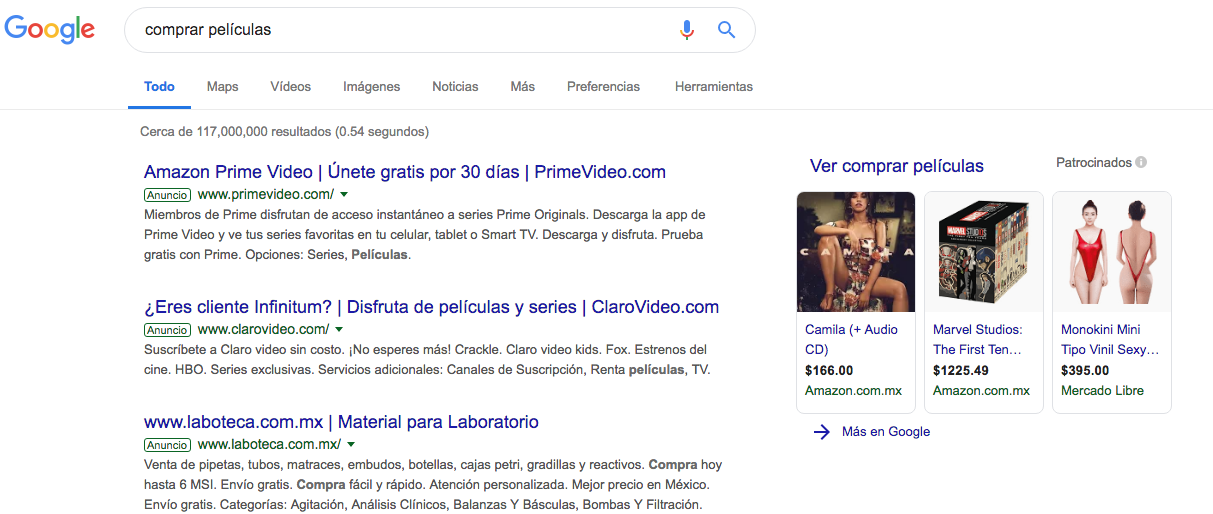Screen dimensions: 1213x514
Task: Click the Mercado Libre seller text
Action: tap(1102, 391)
